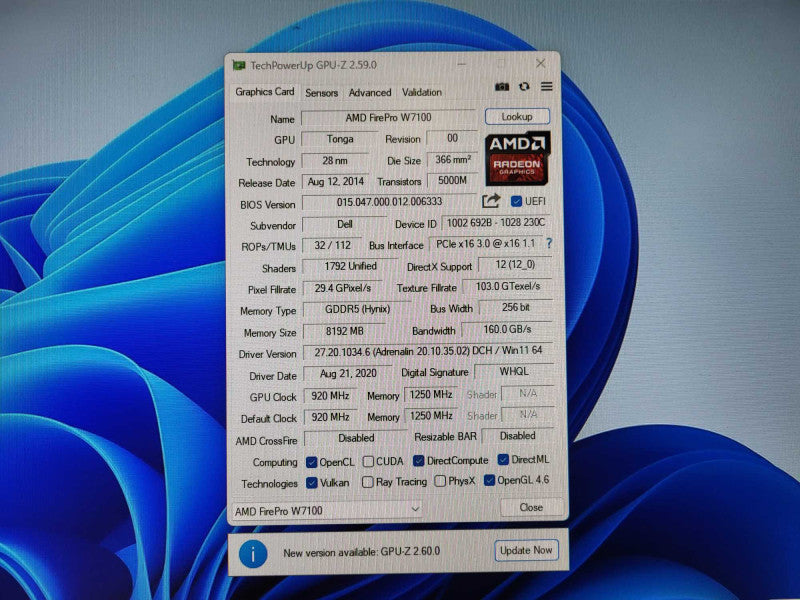Click the blue info icon in update bar
Image resolution: width=800 pixels, height=600 pixels.
pos(253,554)
